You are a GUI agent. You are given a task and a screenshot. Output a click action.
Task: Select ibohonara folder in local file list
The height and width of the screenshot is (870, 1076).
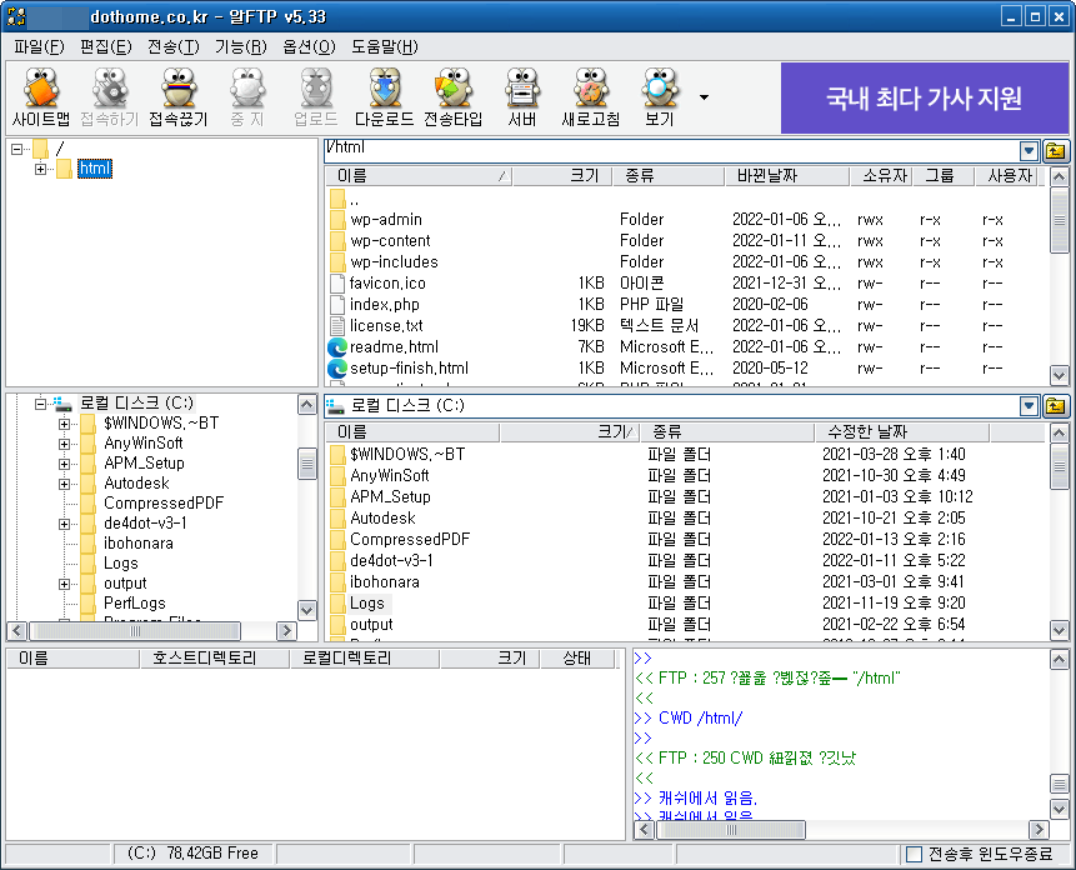pyautogui.click(x=384, y=582)
